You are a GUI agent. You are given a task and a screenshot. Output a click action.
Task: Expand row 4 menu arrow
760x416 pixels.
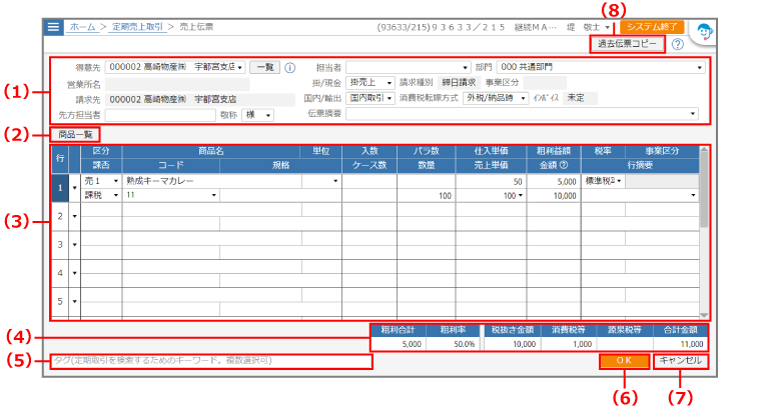pyautogui.click(x=75, y=273)
